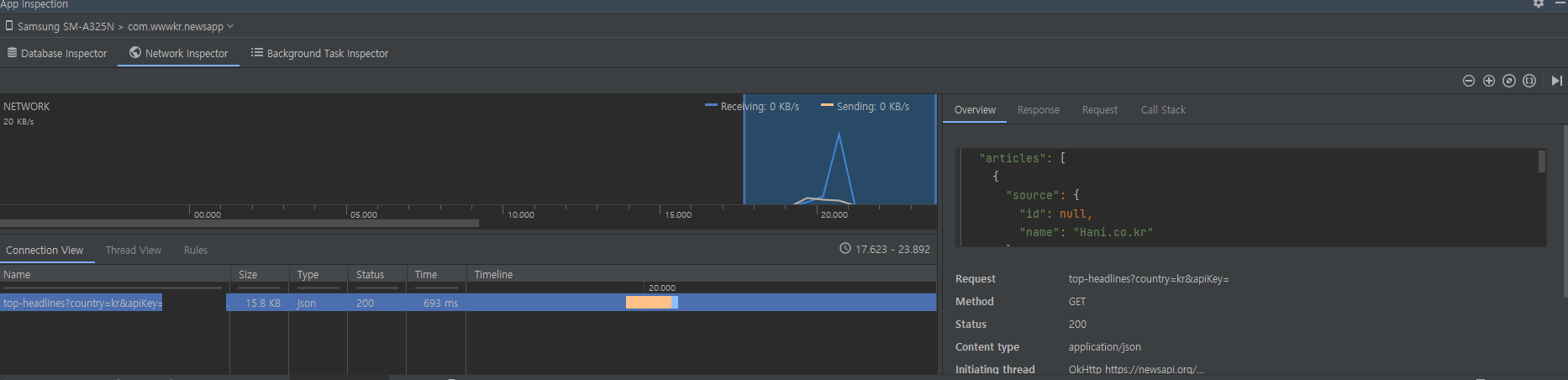Open the Request tab

[x=1100, y=109]
